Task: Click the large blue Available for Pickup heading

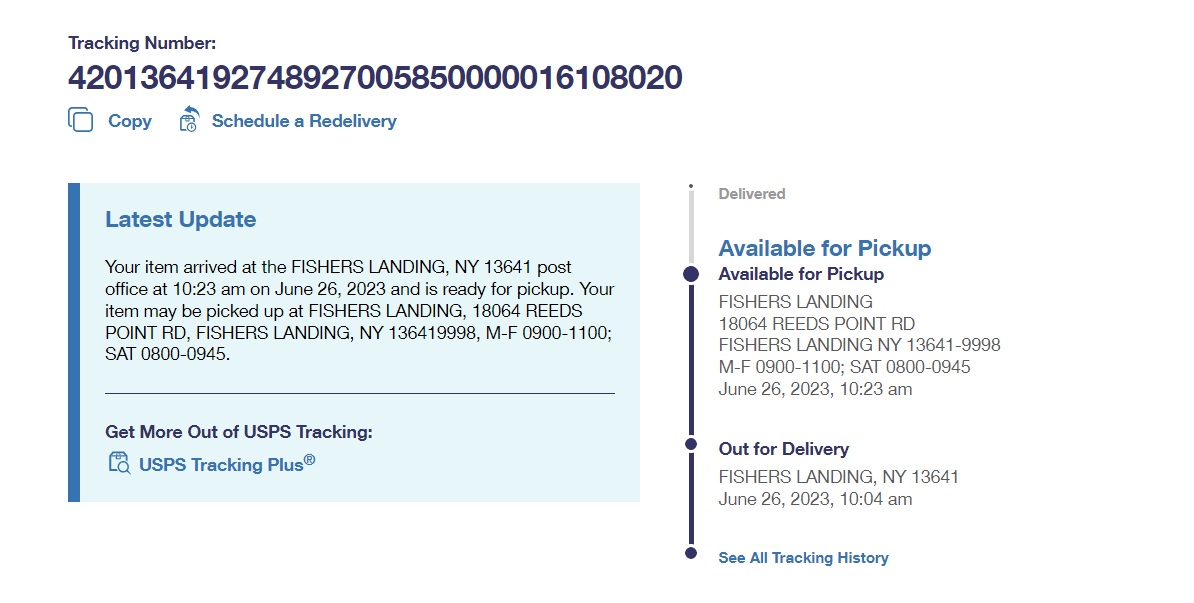Action: [825, 248]
